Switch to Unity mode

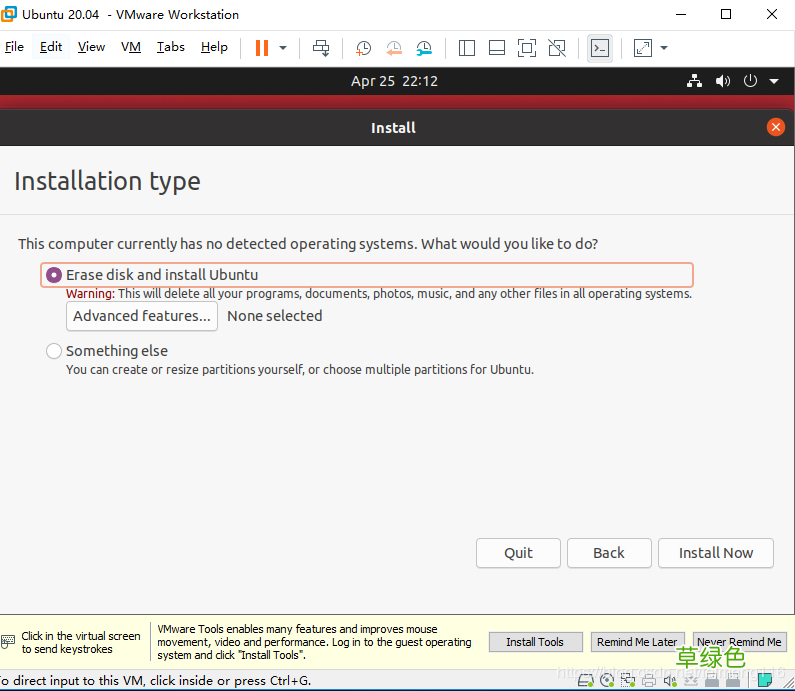click(x=557, y=48)
